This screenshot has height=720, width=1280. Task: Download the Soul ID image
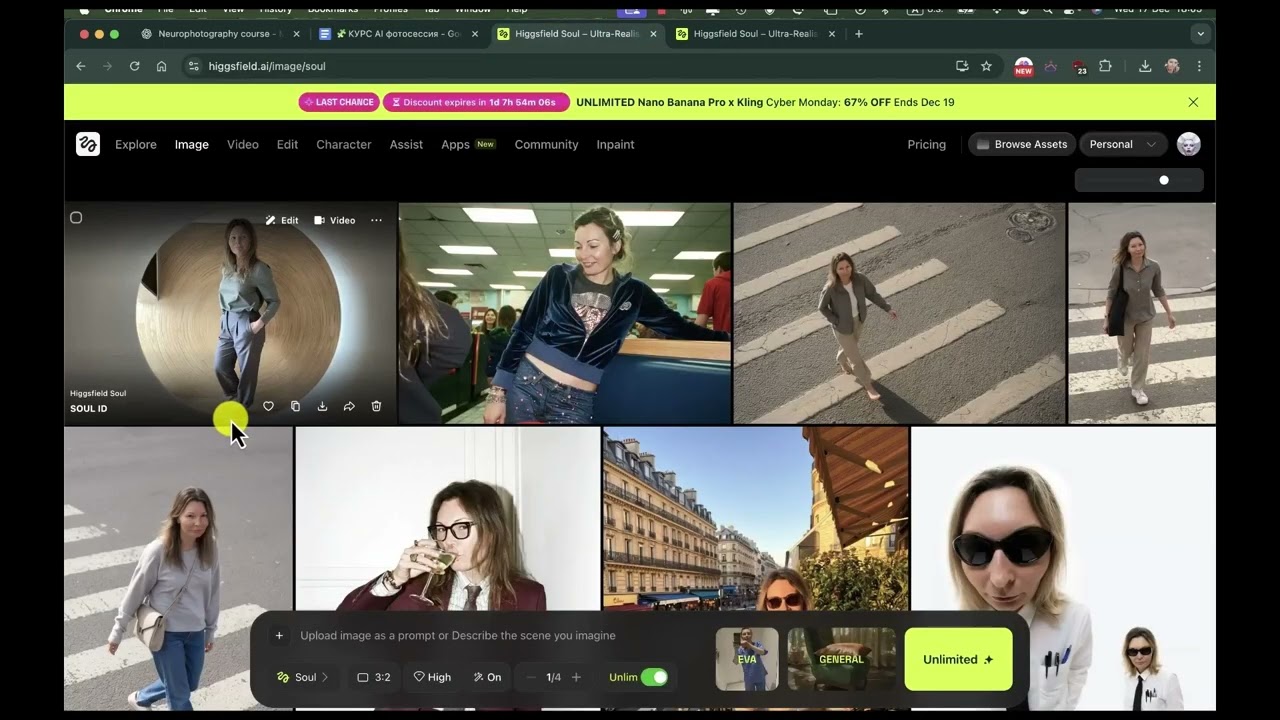point(322,406)
